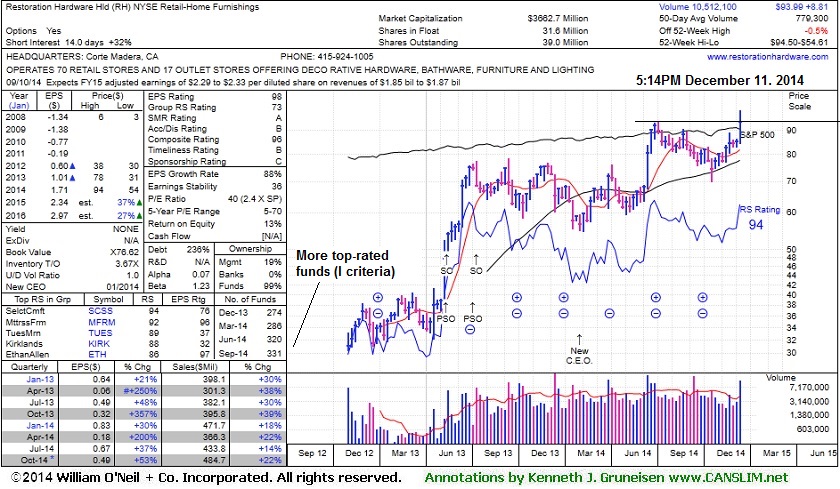Screen dimensions: 840x489
Task: Click the SCSS symbol for SelctCmft
Action: pos(100,311)
